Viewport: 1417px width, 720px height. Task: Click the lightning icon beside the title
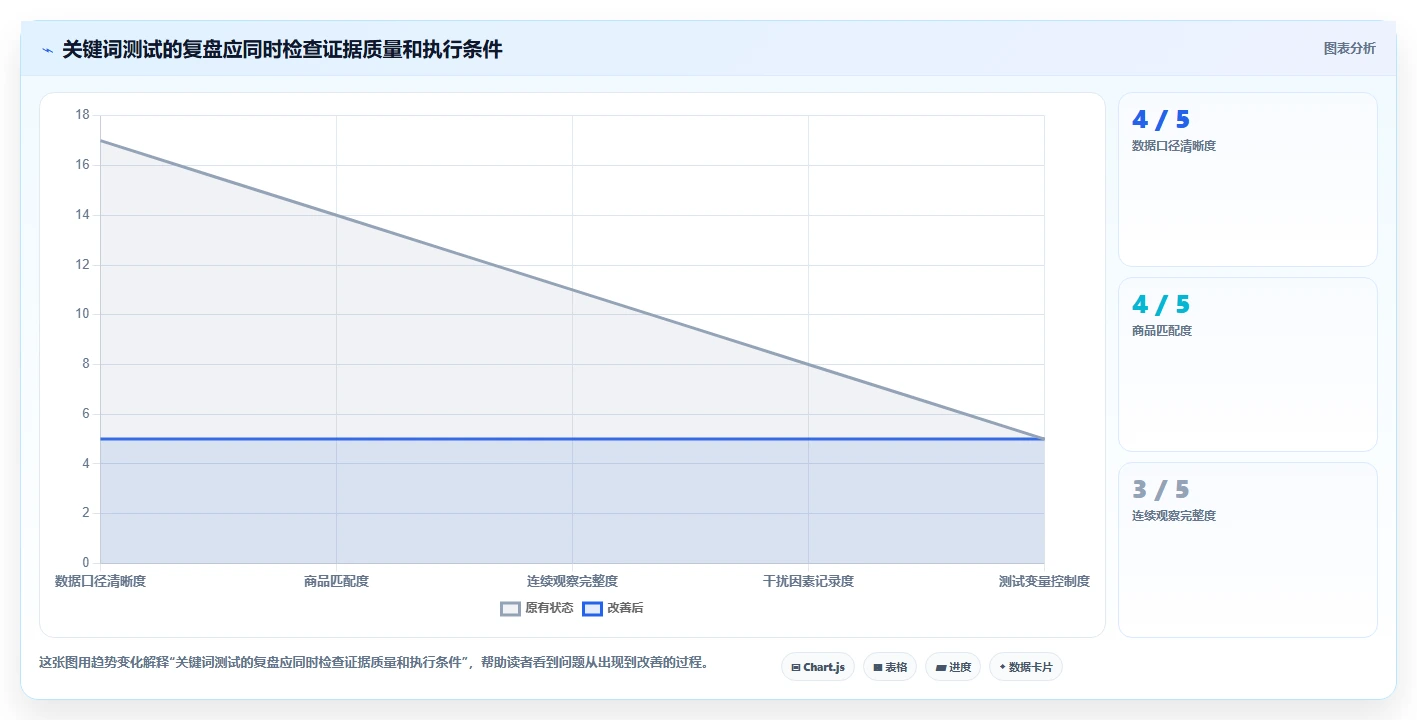click(47, 50)
